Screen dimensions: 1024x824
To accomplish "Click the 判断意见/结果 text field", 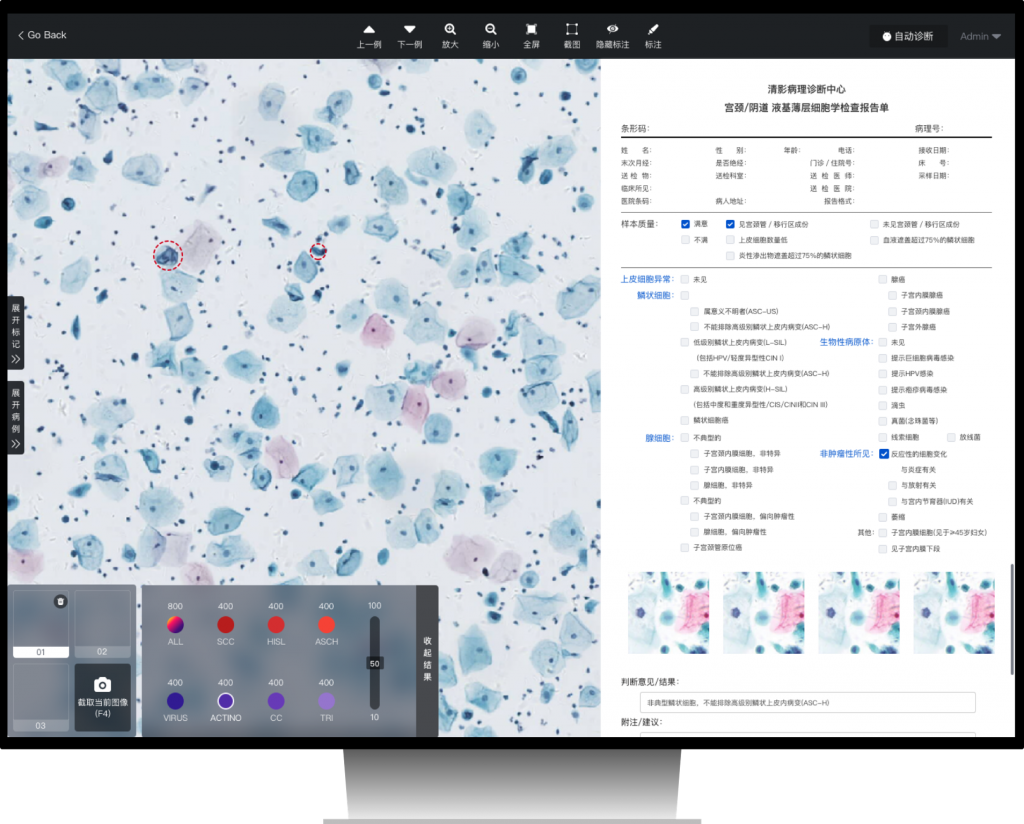I will [807, 703].
